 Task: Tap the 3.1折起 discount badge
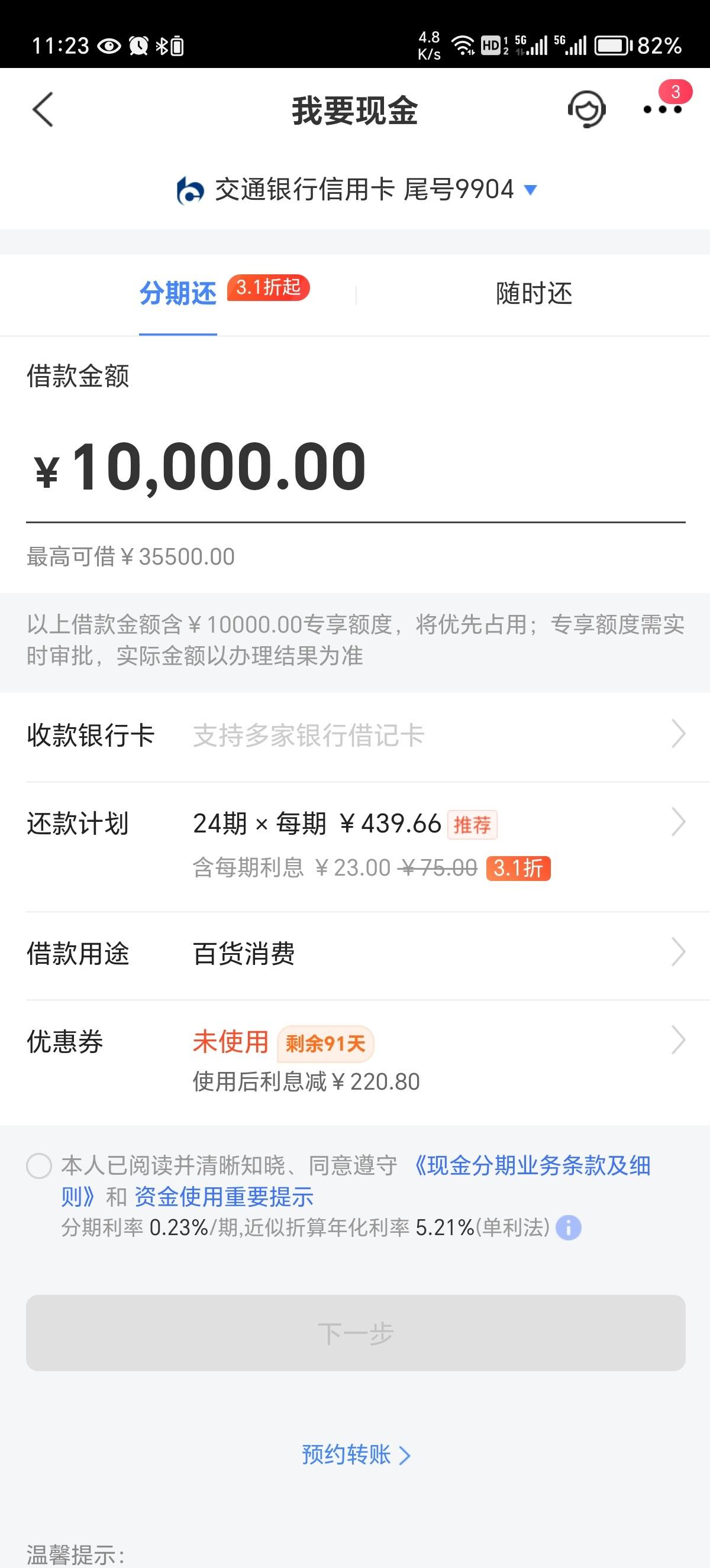tap(269, 287)
